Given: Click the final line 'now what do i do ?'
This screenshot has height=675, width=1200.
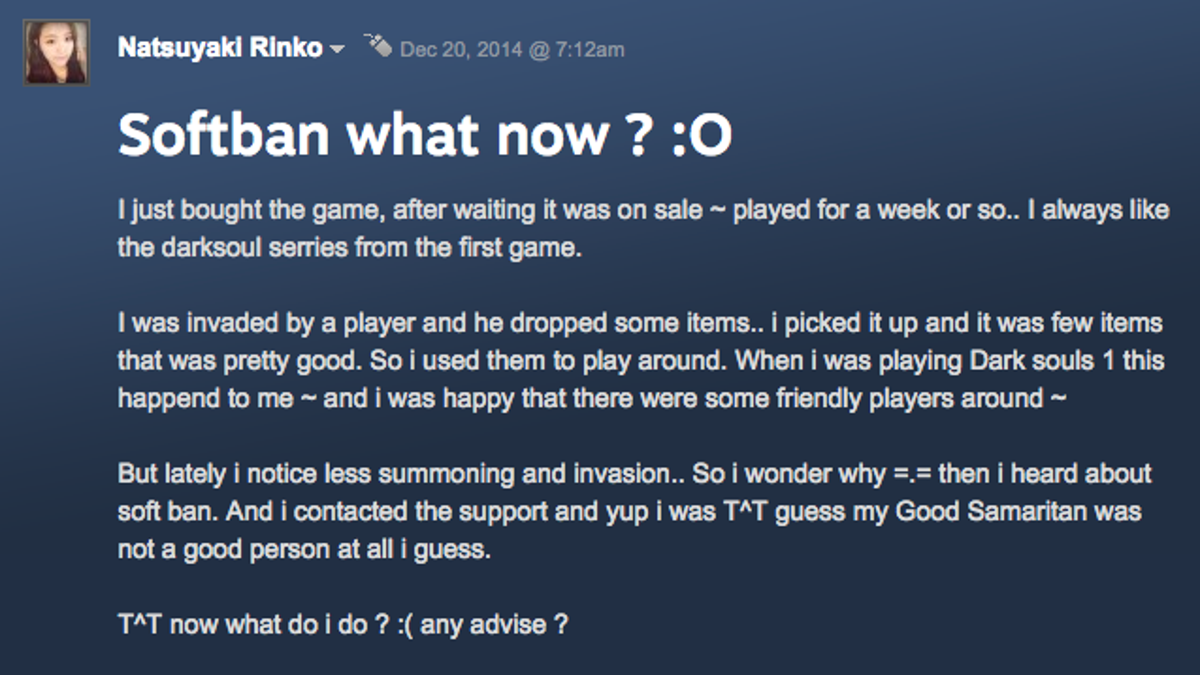Looking at the screenshot, I should click(x=343, y=626).
